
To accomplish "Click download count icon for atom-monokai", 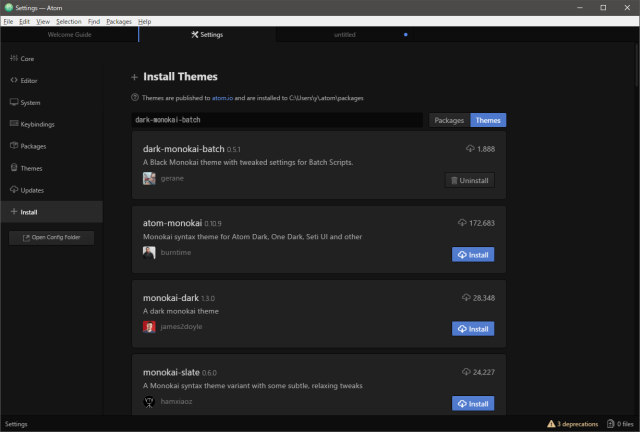I will pyautogui.click(x=462, y=223).
